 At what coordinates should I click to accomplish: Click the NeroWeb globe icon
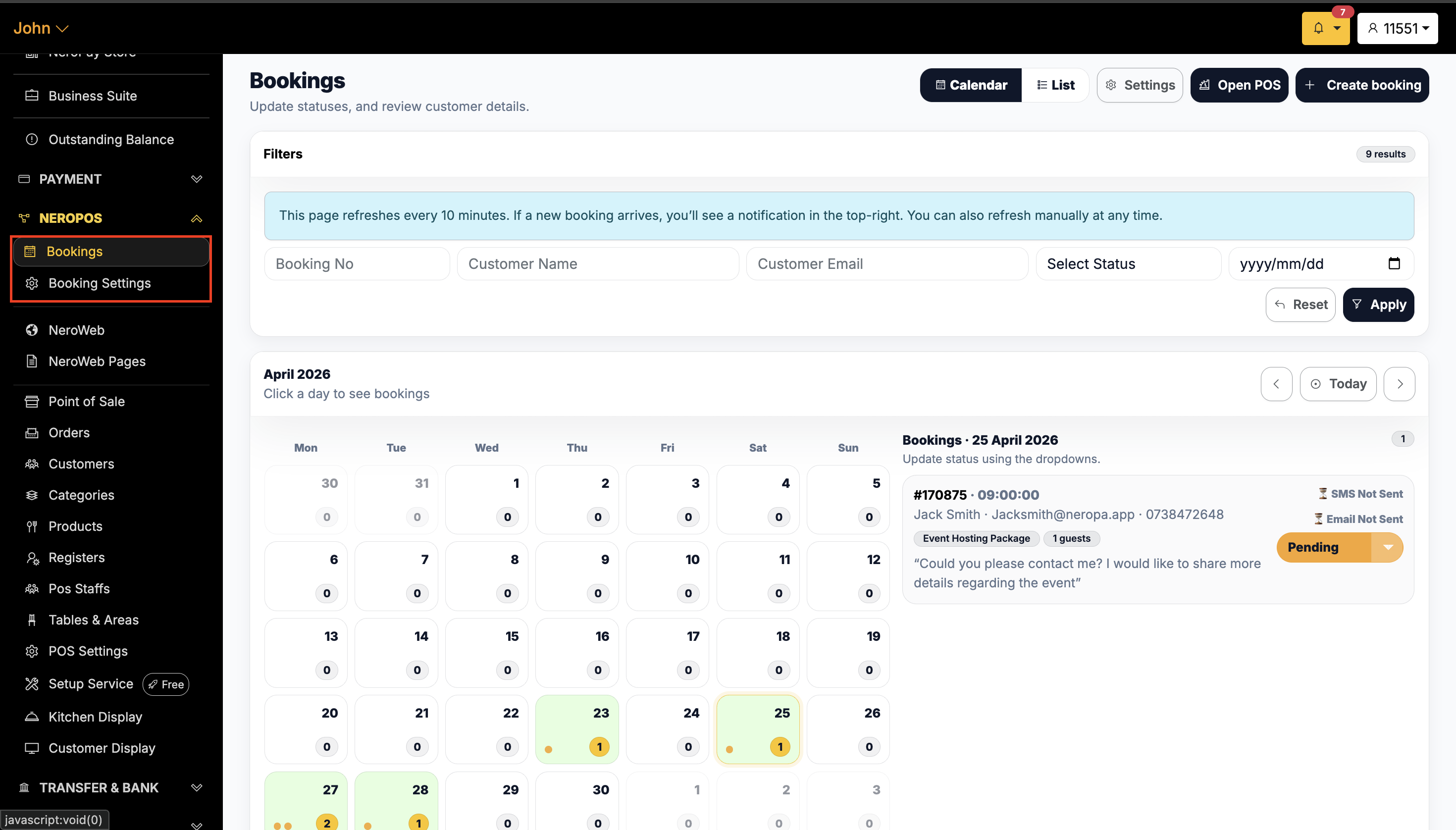(x=32, y=330)
